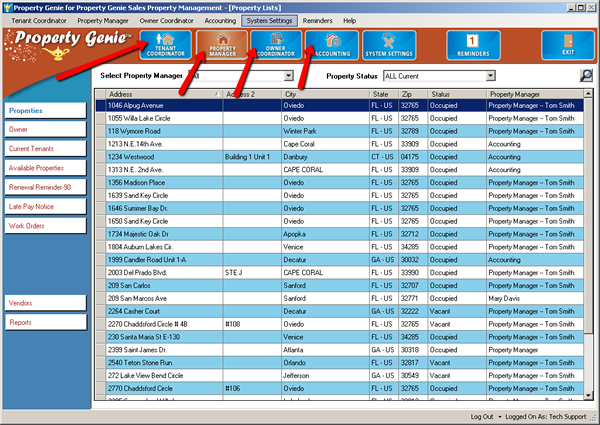Sort by Property Manager column header
600x425 pixels.
tap(535, 94)
